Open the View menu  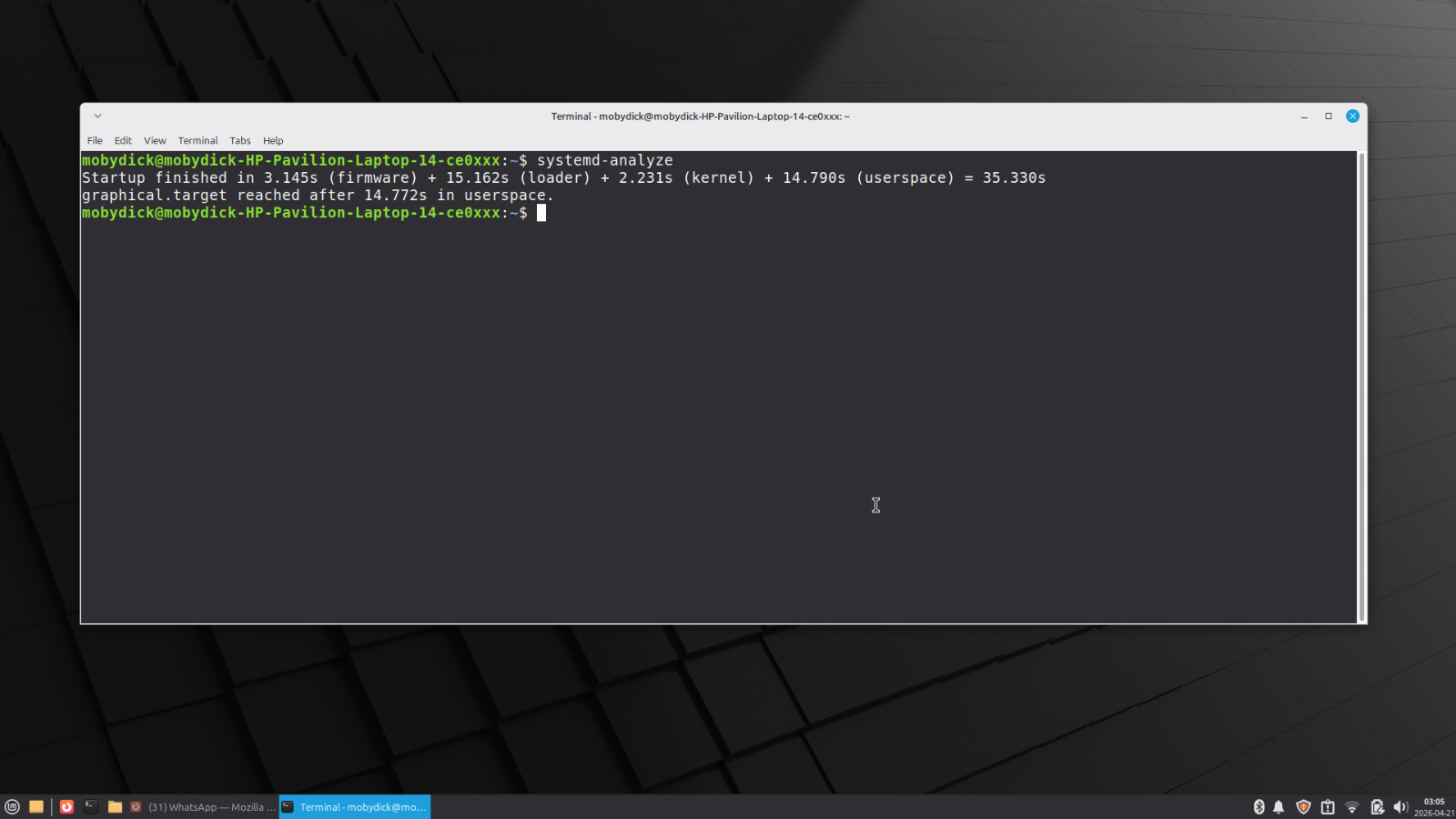tap(155, 141)
